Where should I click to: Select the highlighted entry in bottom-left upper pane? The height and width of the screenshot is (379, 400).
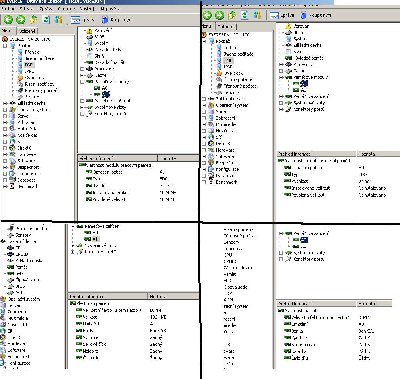point(96,239)
